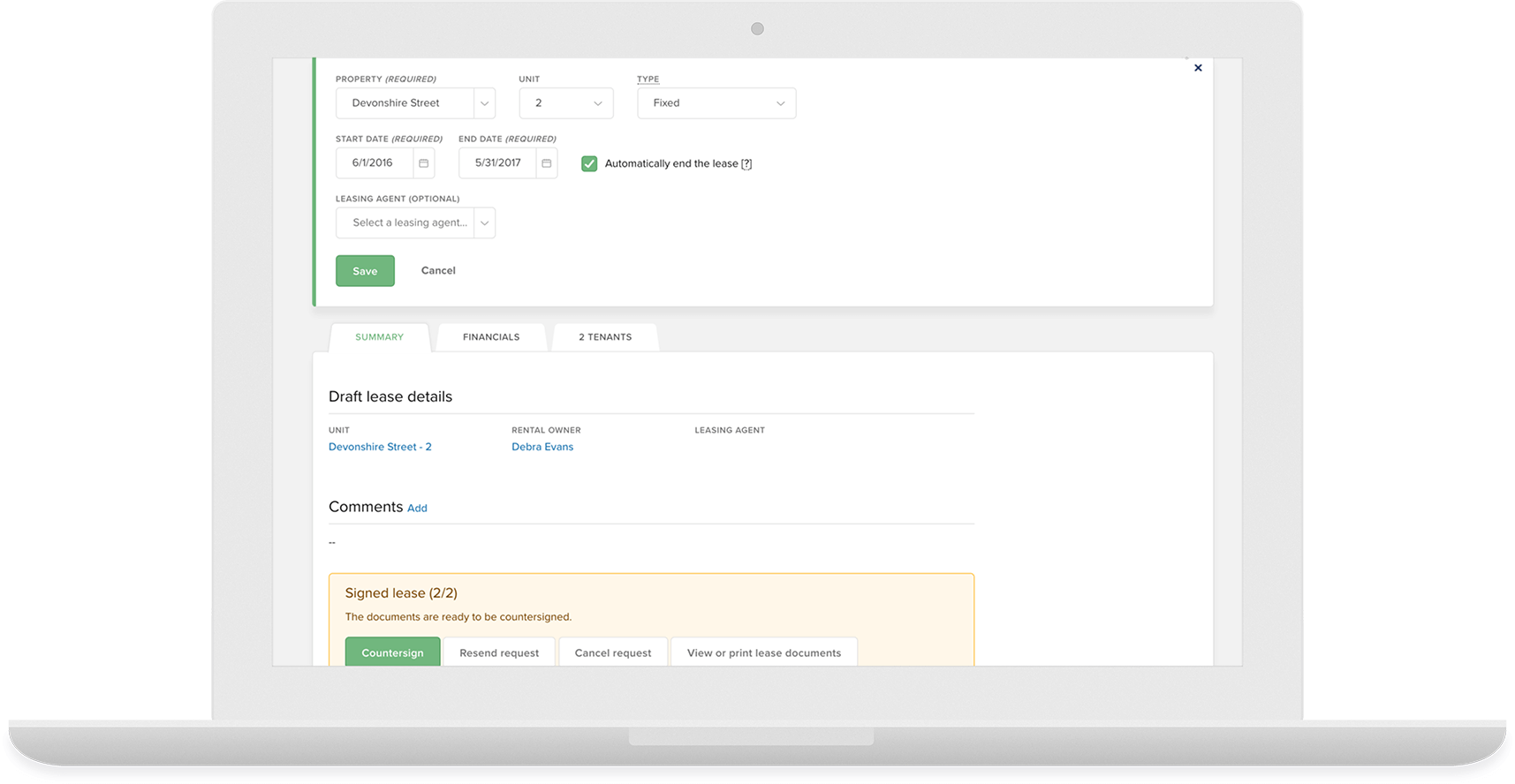
Task: Click the Draft lease details heading
Action: pyautogui.click(x=390, y=396)
